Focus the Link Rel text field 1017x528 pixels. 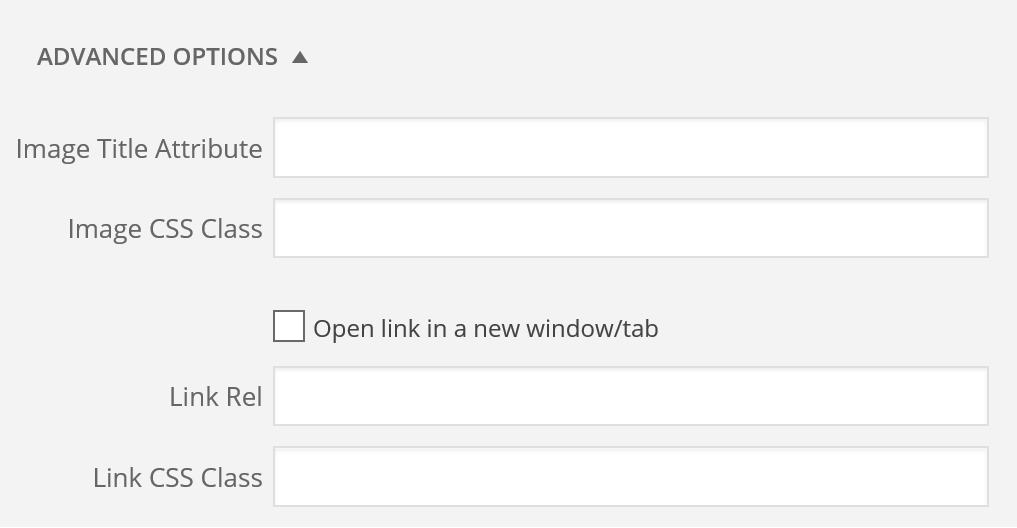click(630, 396)
